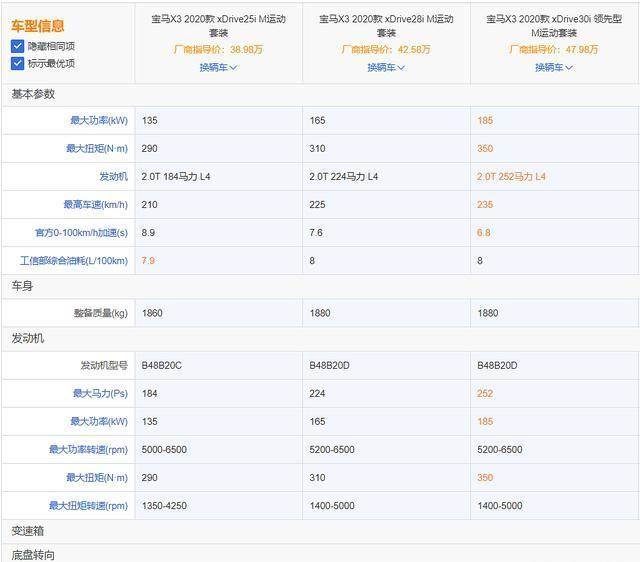
Task: Select top speed value 225
Action: [317, 205]
